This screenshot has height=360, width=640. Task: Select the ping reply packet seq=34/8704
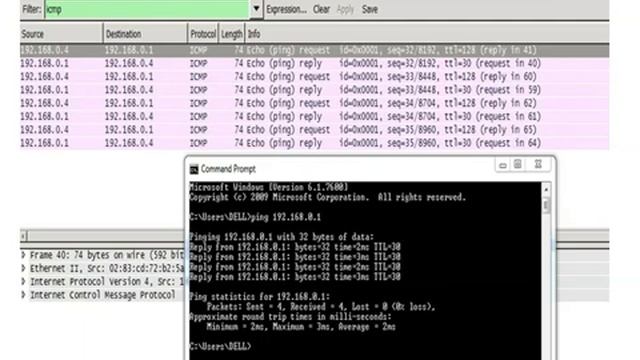(x=314, y=116)
